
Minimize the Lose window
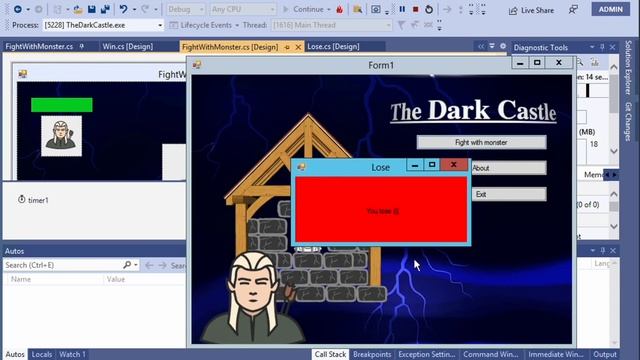point(415,165)
